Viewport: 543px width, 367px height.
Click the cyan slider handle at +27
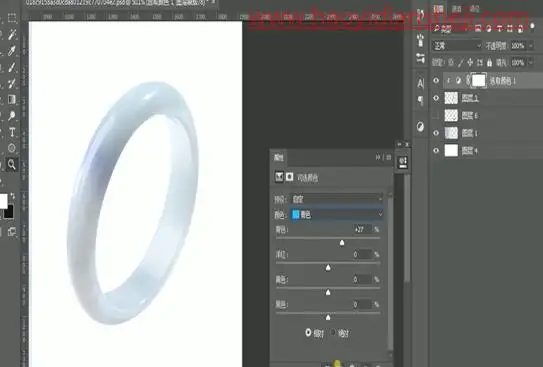342,243
